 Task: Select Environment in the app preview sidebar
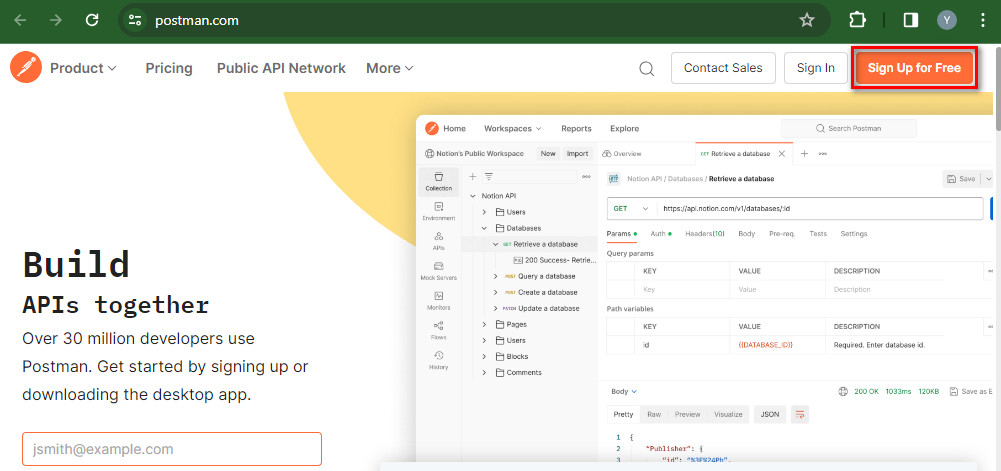pos(439,212)
